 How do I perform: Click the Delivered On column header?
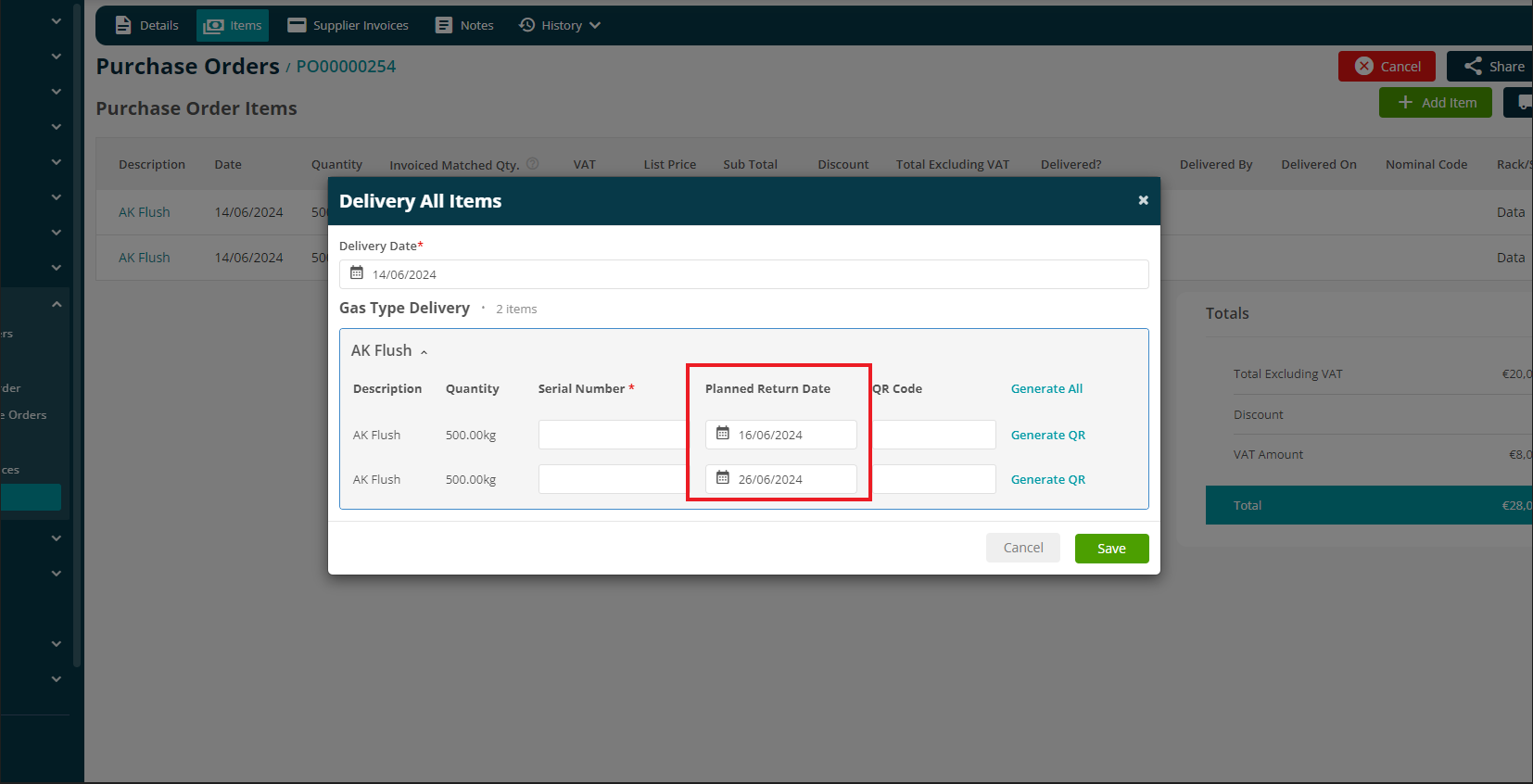pos(1318,164)
